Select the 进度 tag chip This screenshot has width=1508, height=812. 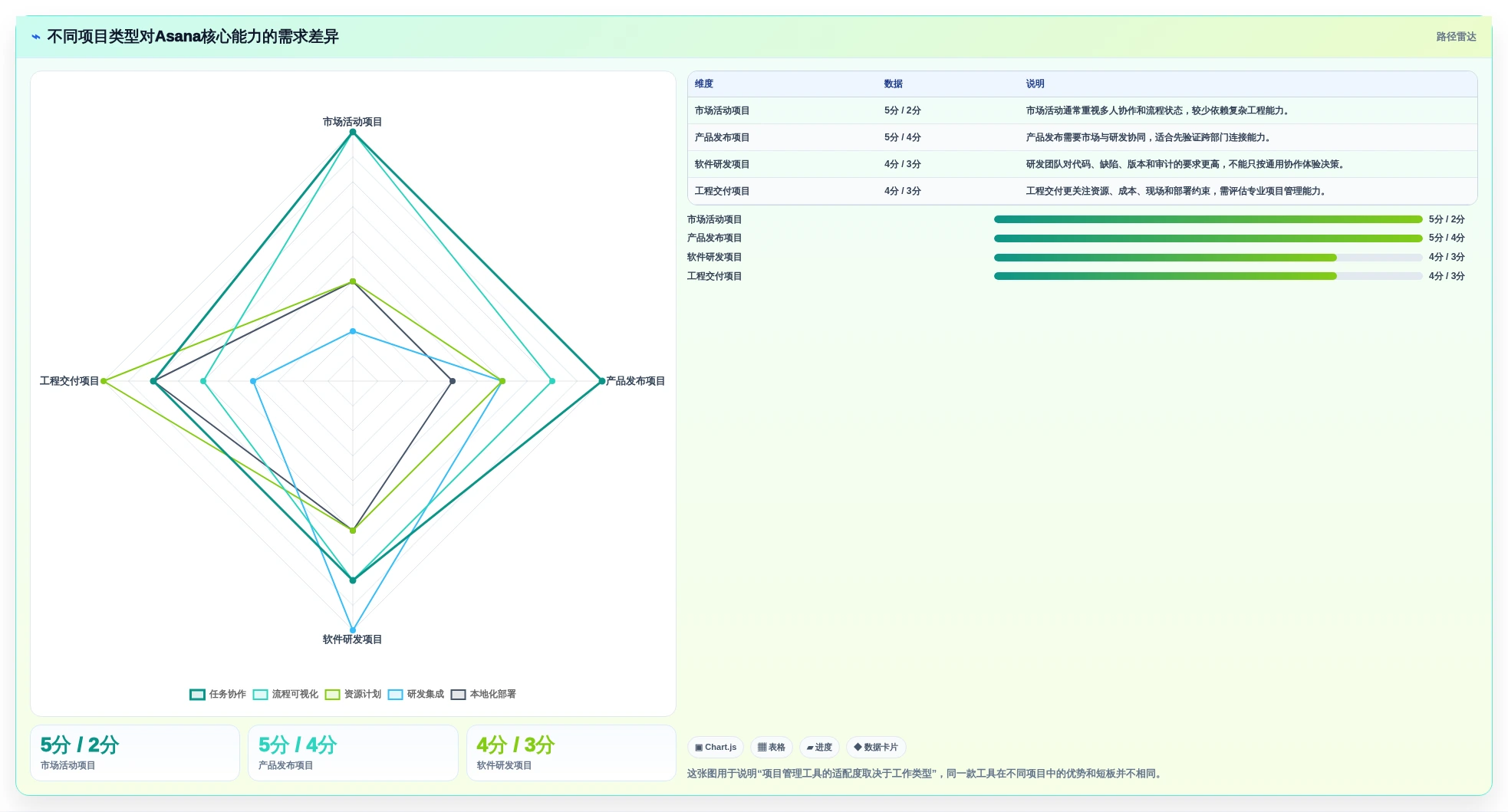pos(819,748)
